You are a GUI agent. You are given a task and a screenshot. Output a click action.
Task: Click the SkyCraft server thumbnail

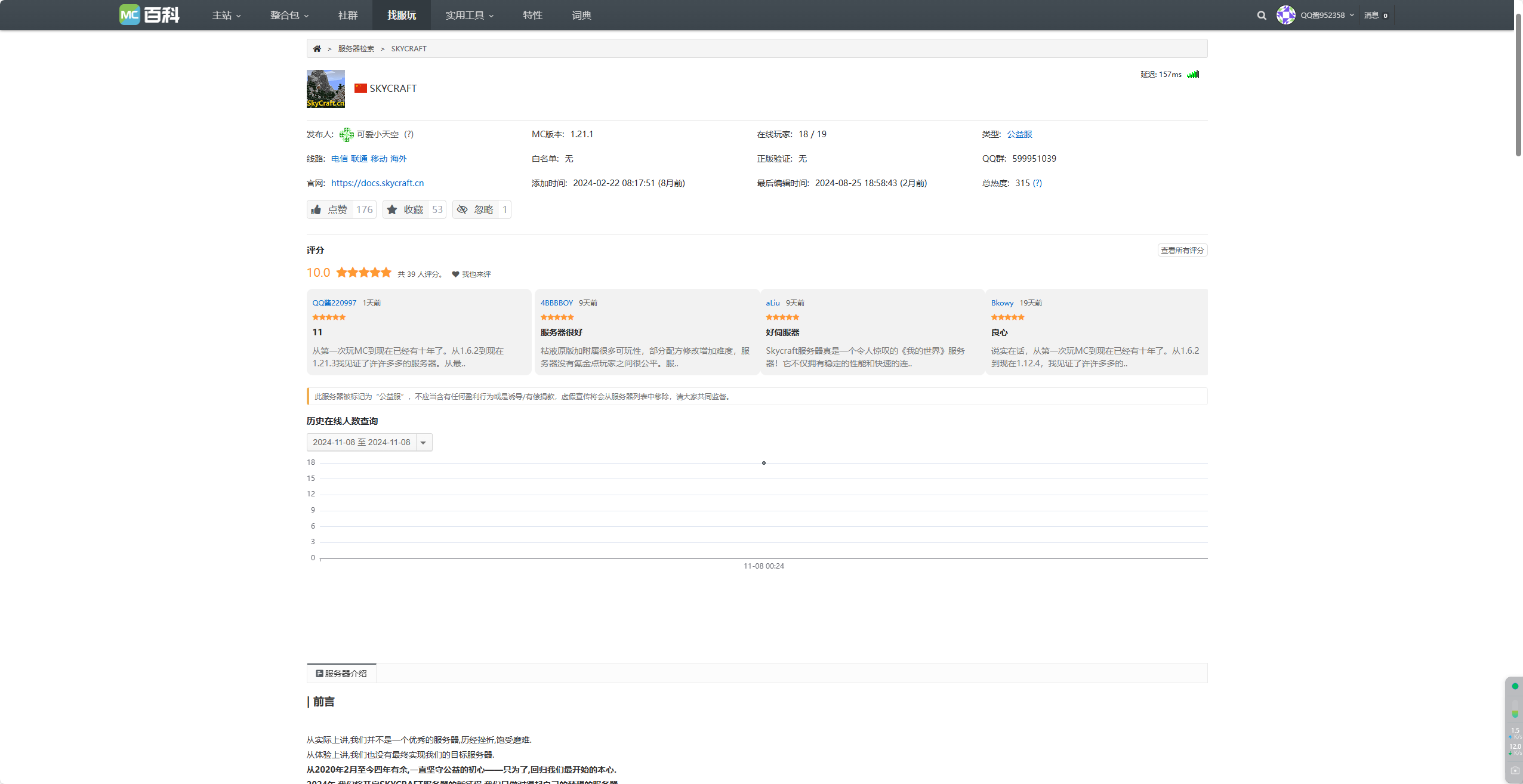click(326, 89)
